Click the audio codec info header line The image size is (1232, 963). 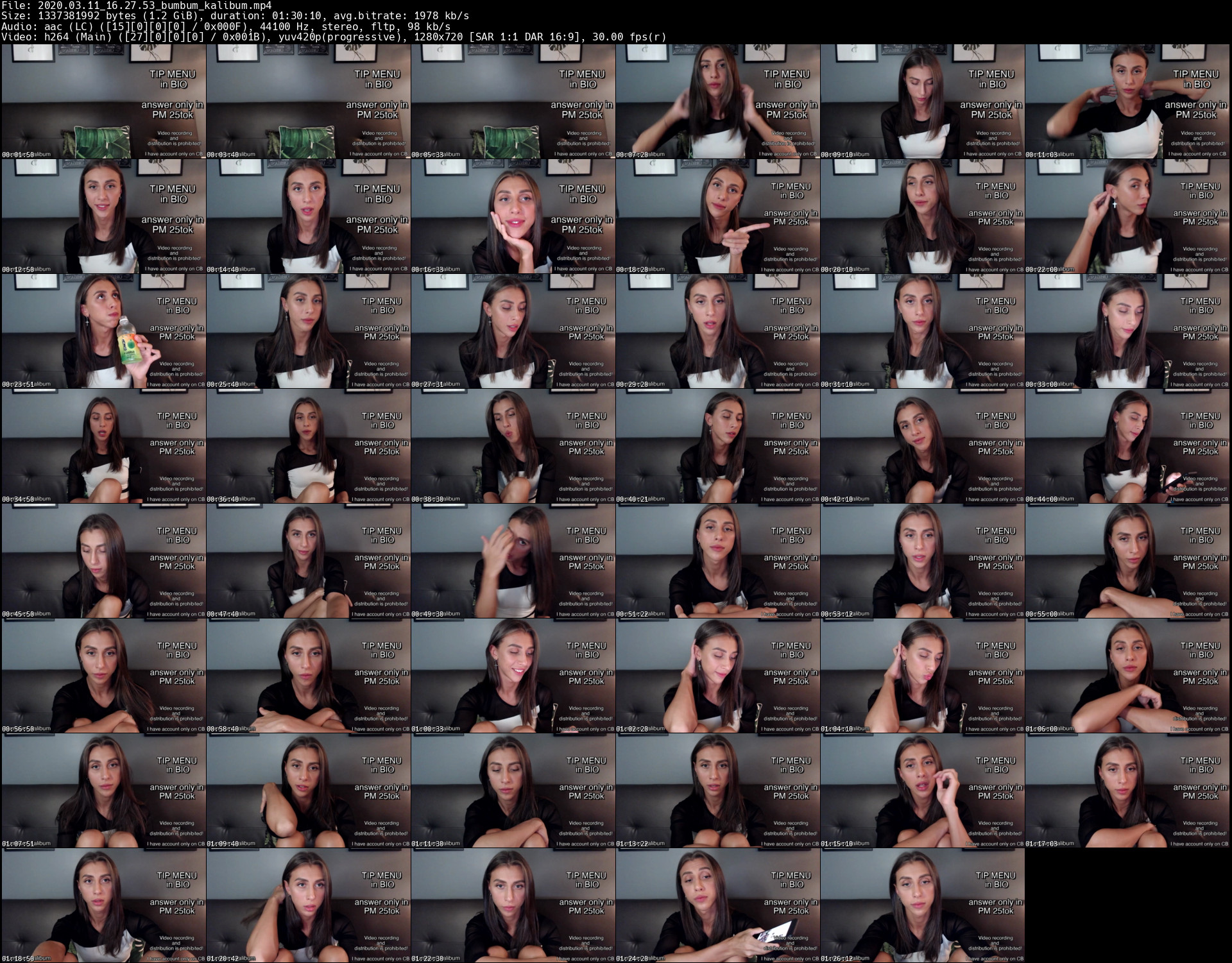pos(225,26)
